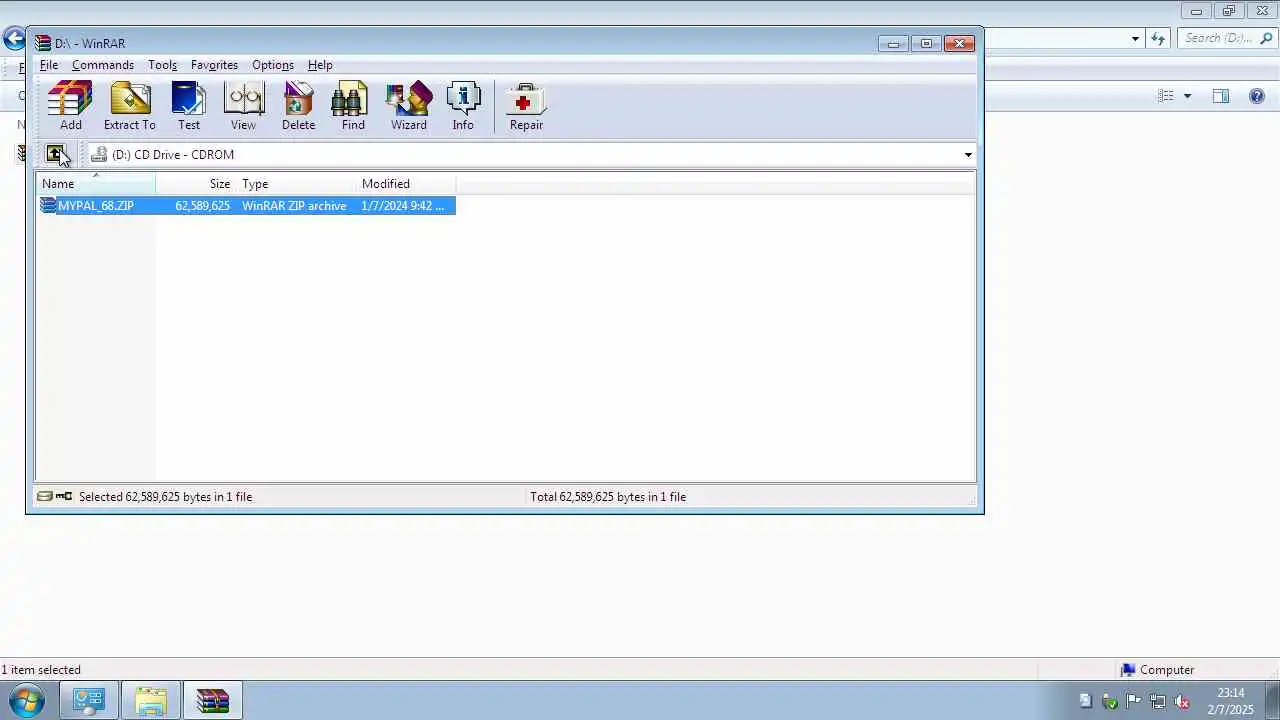1280x720 pixels.
Task: Open the Help menu
Action: 320,65
